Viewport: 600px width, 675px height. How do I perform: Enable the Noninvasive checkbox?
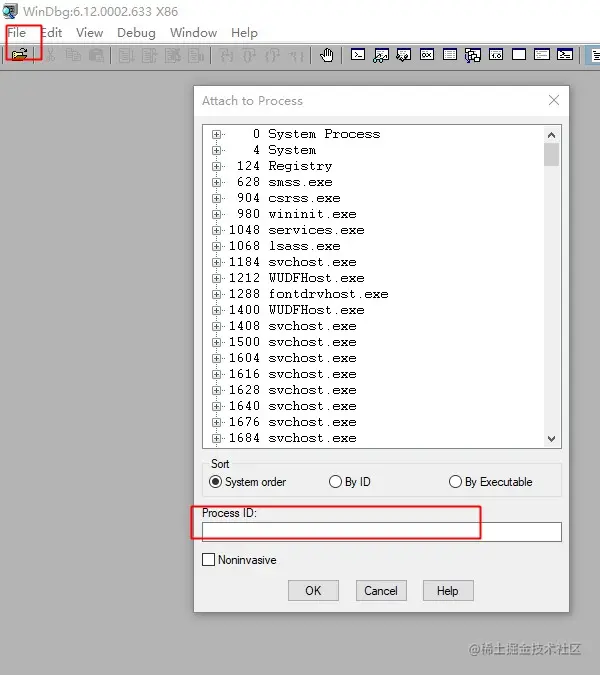coord(208,560)
